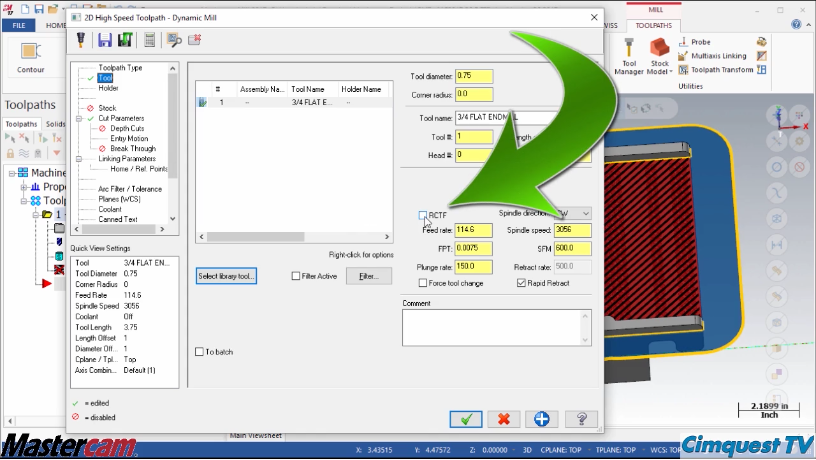This screenshot has height=460, width=816.
Task: Click the tree list scroll-down arrow
Action: [x=173, y=219]
